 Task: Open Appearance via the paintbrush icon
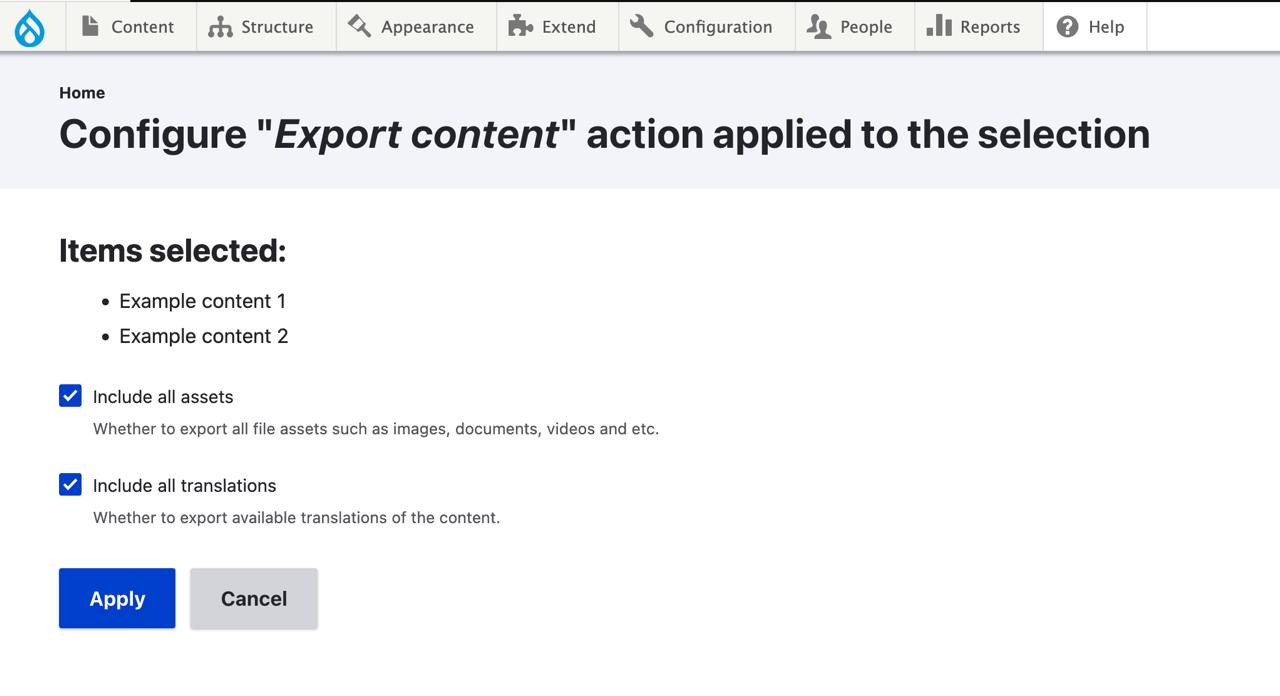357,27
